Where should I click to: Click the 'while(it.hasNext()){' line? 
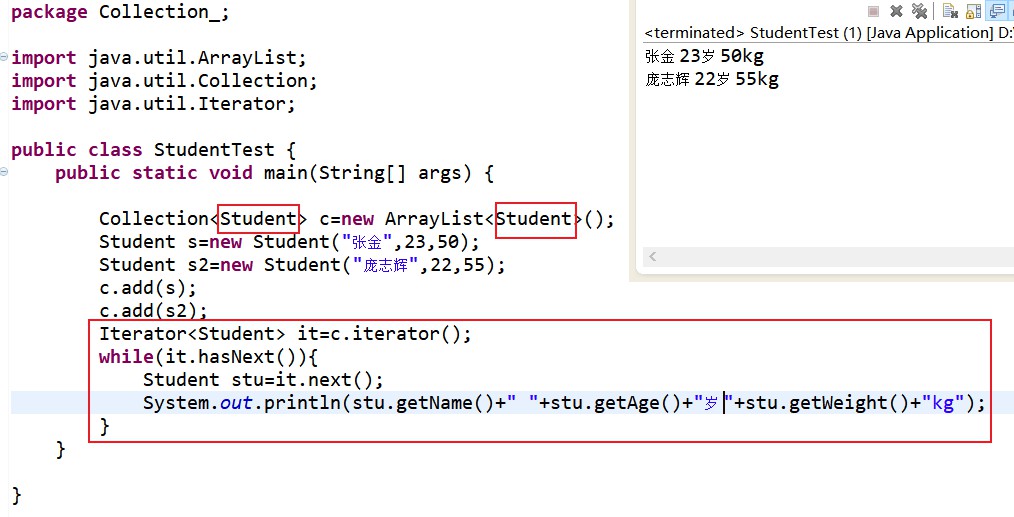[x=208, y=357]
